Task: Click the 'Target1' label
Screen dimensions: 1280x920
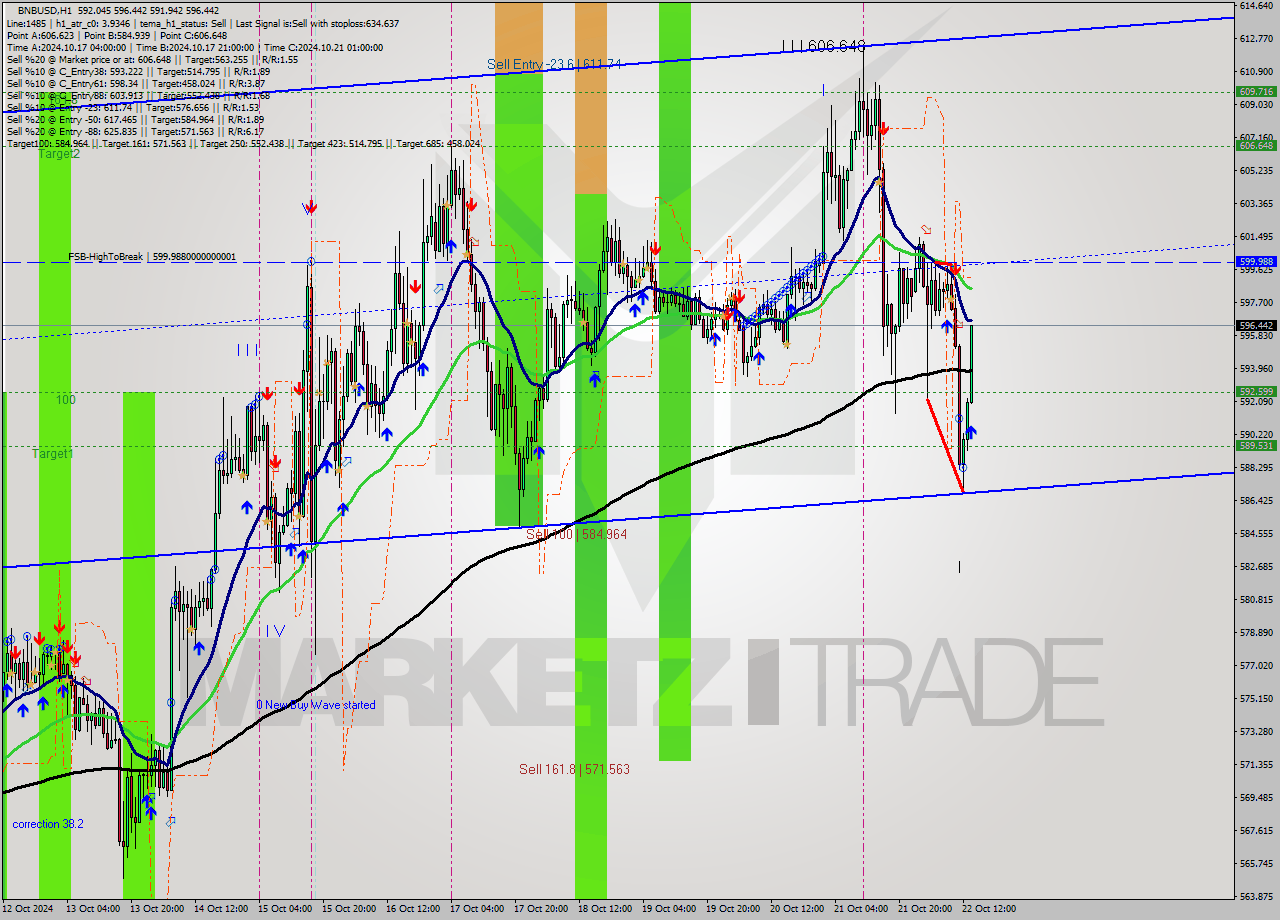Action: point(52,454)
